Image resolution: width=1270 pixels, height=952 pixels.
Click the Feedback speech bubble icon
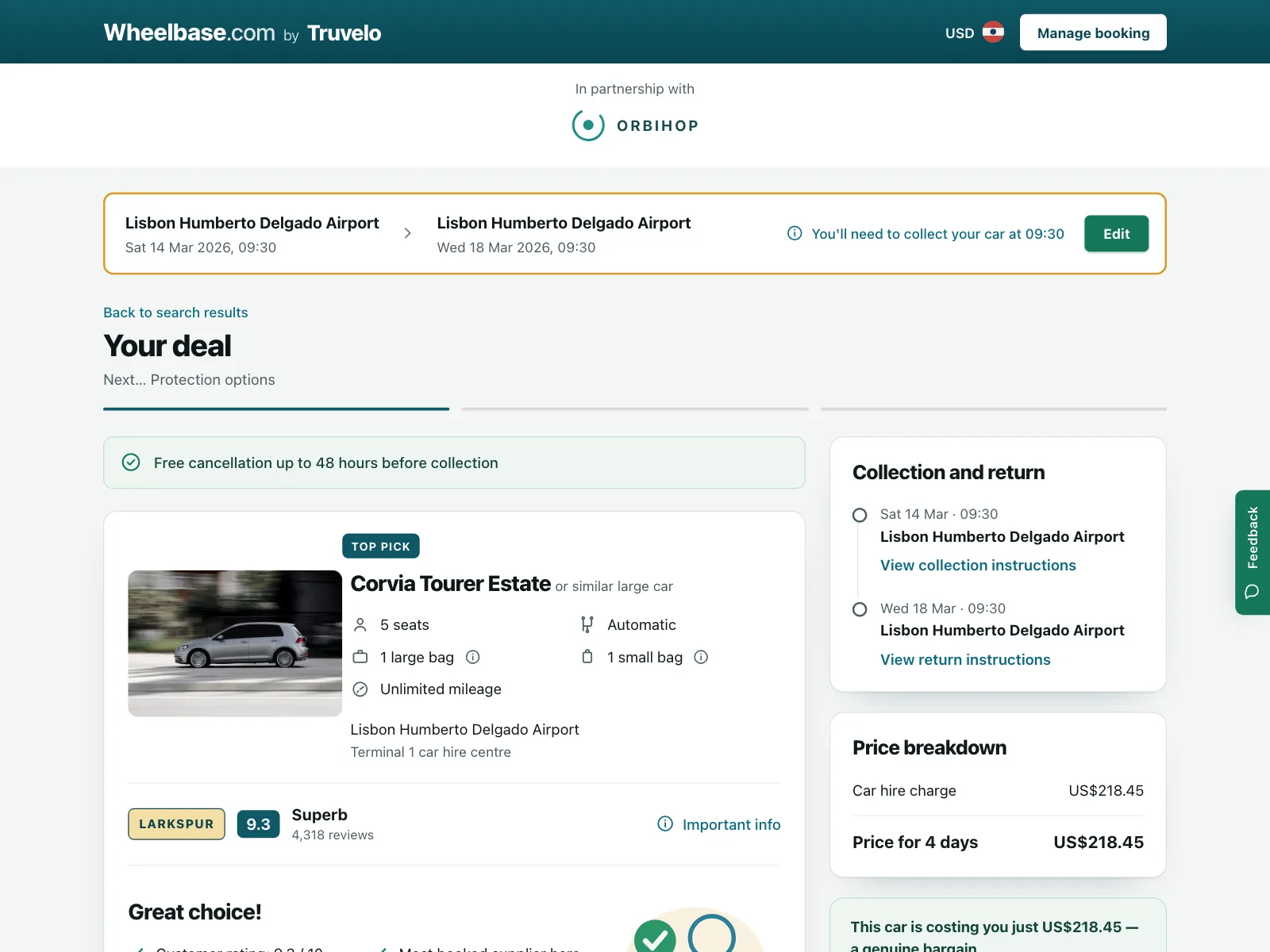1253,591
